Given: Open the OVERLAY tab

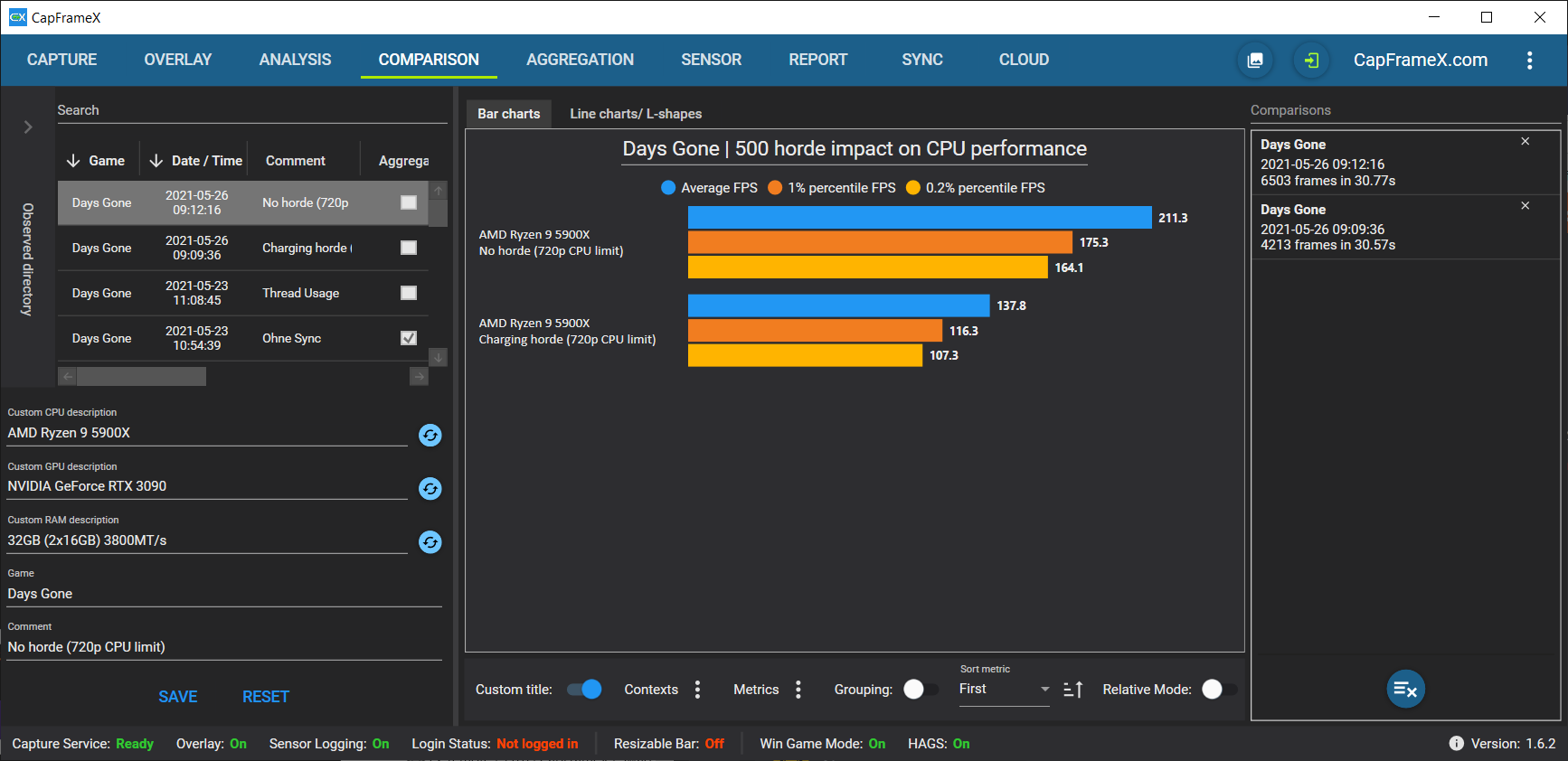Looking at the screenshot, I should coord(178,60).
